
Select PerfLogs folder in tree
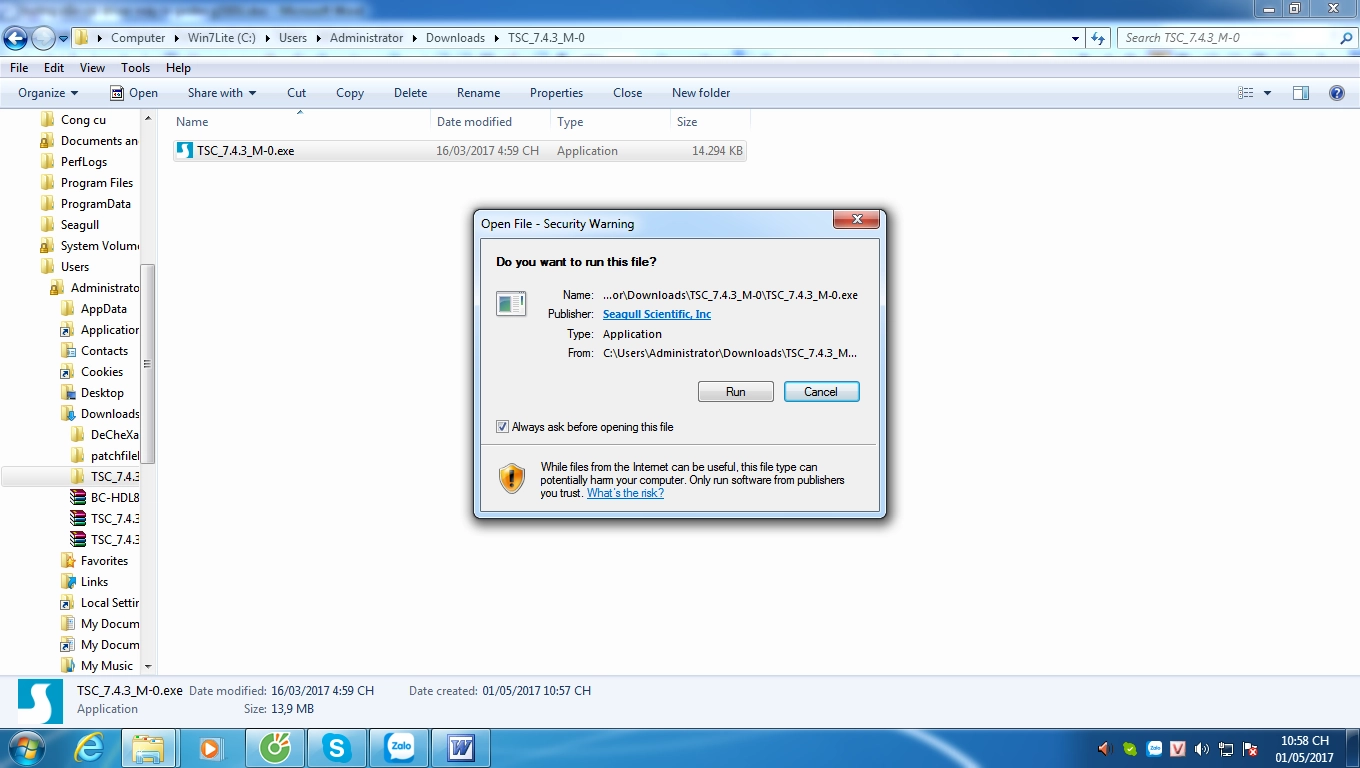84,162
